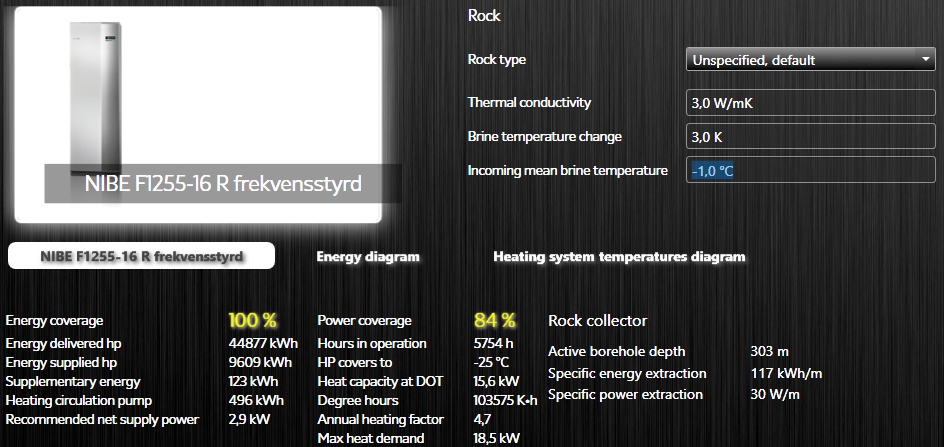Click the Max heat demand 18,5 kW value

pyautogui.click(x=494, y=438)
